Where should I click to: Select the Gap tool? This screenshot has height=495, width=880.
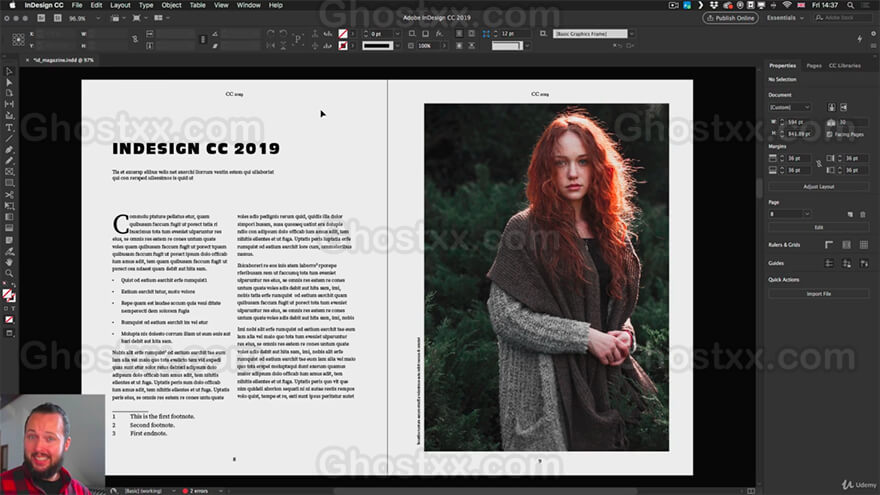9,104
